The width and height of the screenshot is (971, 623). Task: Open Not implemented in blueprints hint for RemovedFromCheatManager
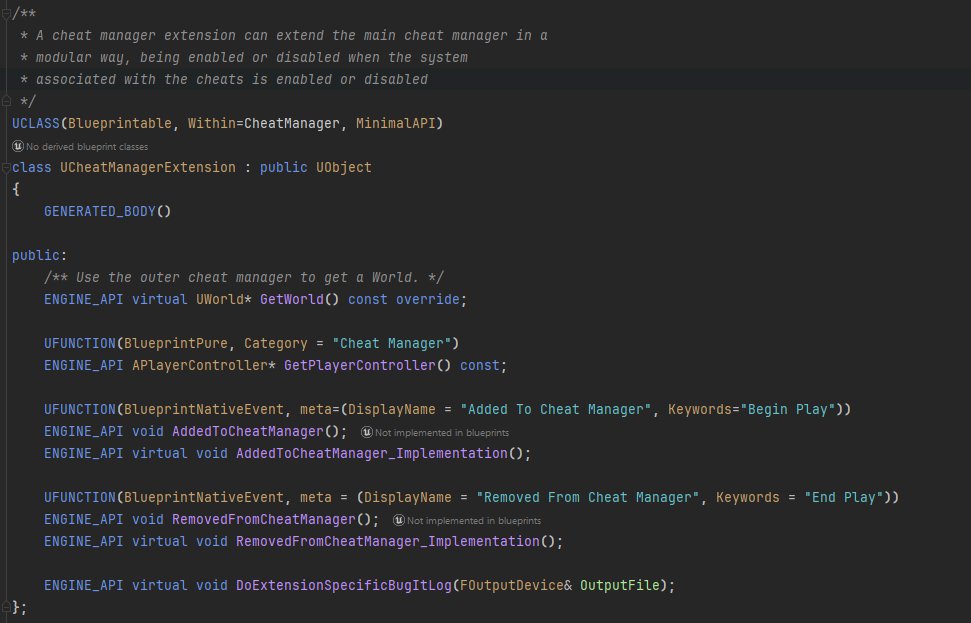click(474, 520)
